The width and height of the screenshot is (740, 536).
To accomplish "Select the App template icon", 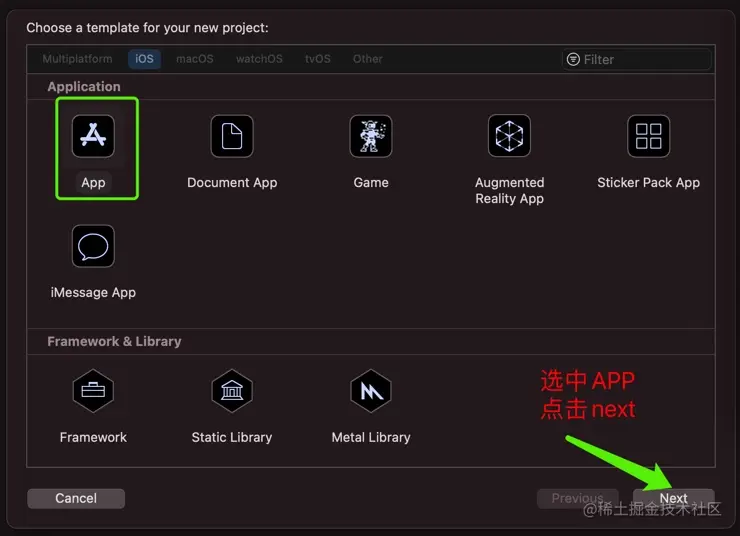I will tap(93, 136).
